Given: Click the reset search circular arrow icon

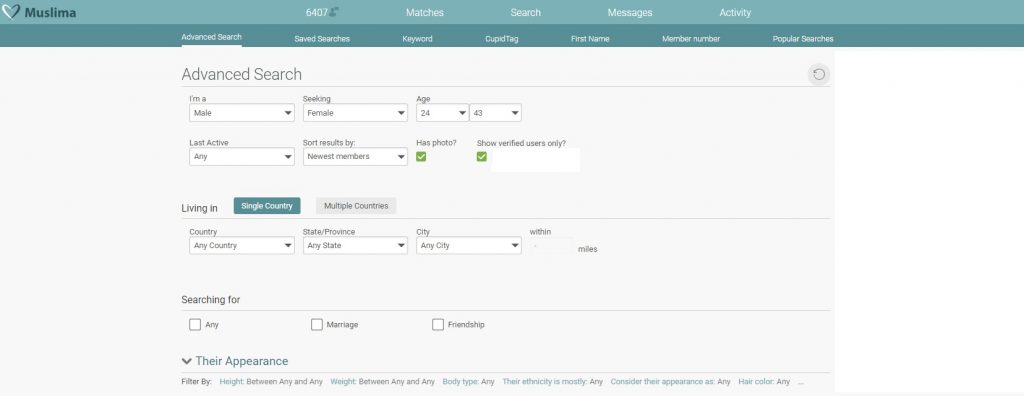Looking at the screenshot, I should (818, 74).
